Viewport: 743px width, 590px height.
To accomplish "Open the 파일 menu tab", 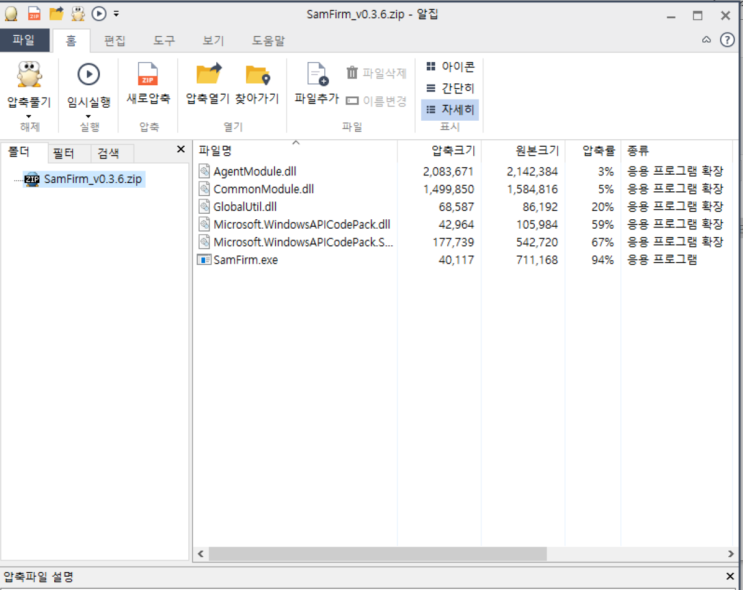I will point(24,40).
